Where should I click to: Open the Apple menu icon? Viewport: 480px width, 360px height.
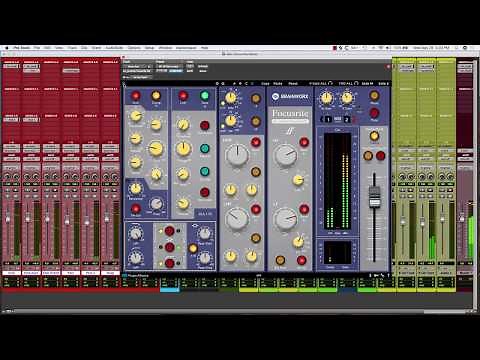6,48
